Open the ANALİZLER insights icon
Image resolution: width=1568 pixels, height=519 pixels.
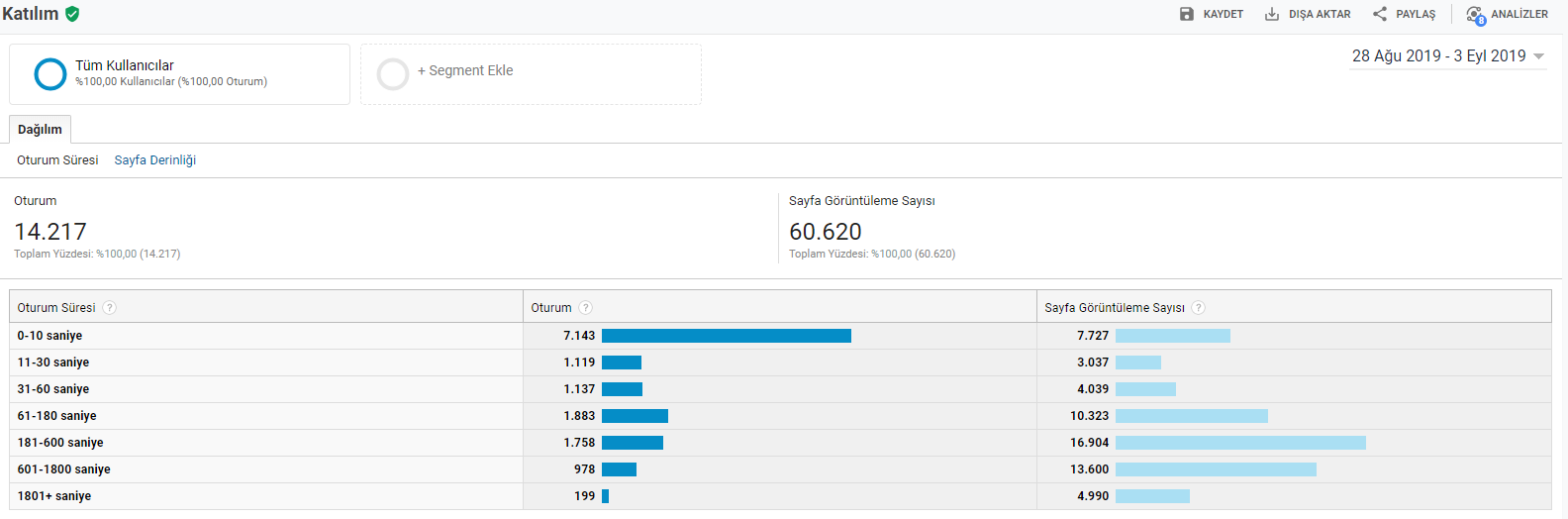click(x=1476, y=15)
